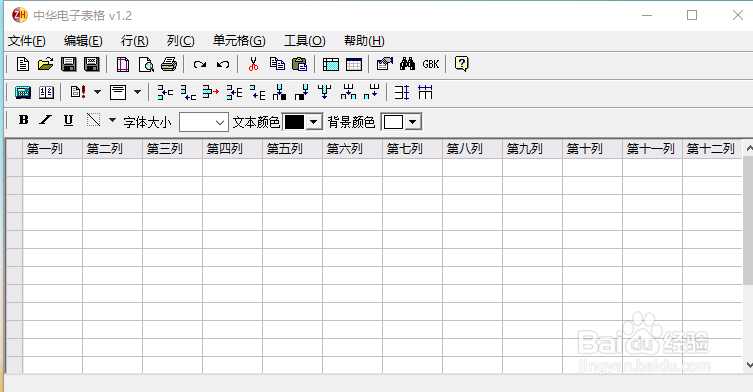Open the 行(R) menu
The image size is (753, 392).
[134, 41]
